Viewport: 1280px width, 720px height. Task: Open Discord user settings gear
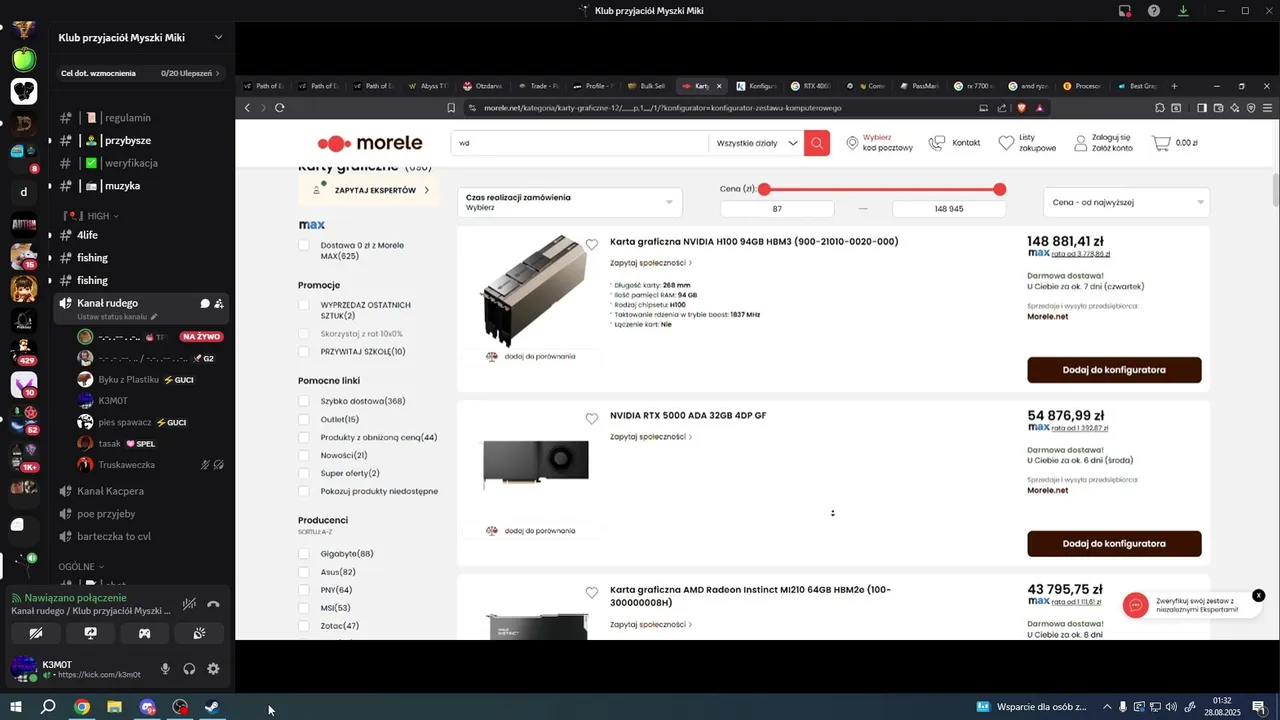[x=213, y=669]
